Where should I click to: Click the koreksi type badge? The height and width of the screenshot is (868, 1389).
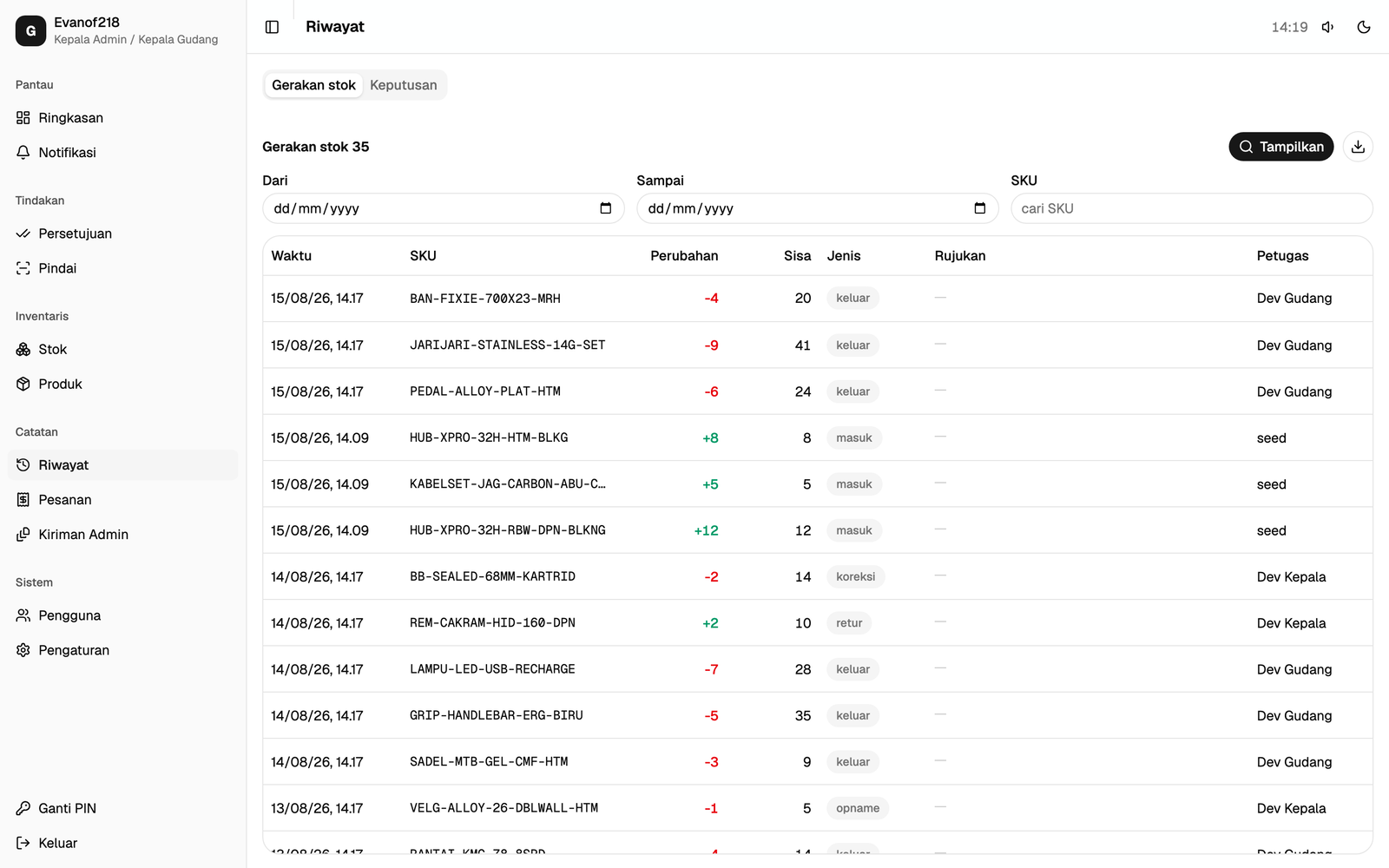click(855, 576)
